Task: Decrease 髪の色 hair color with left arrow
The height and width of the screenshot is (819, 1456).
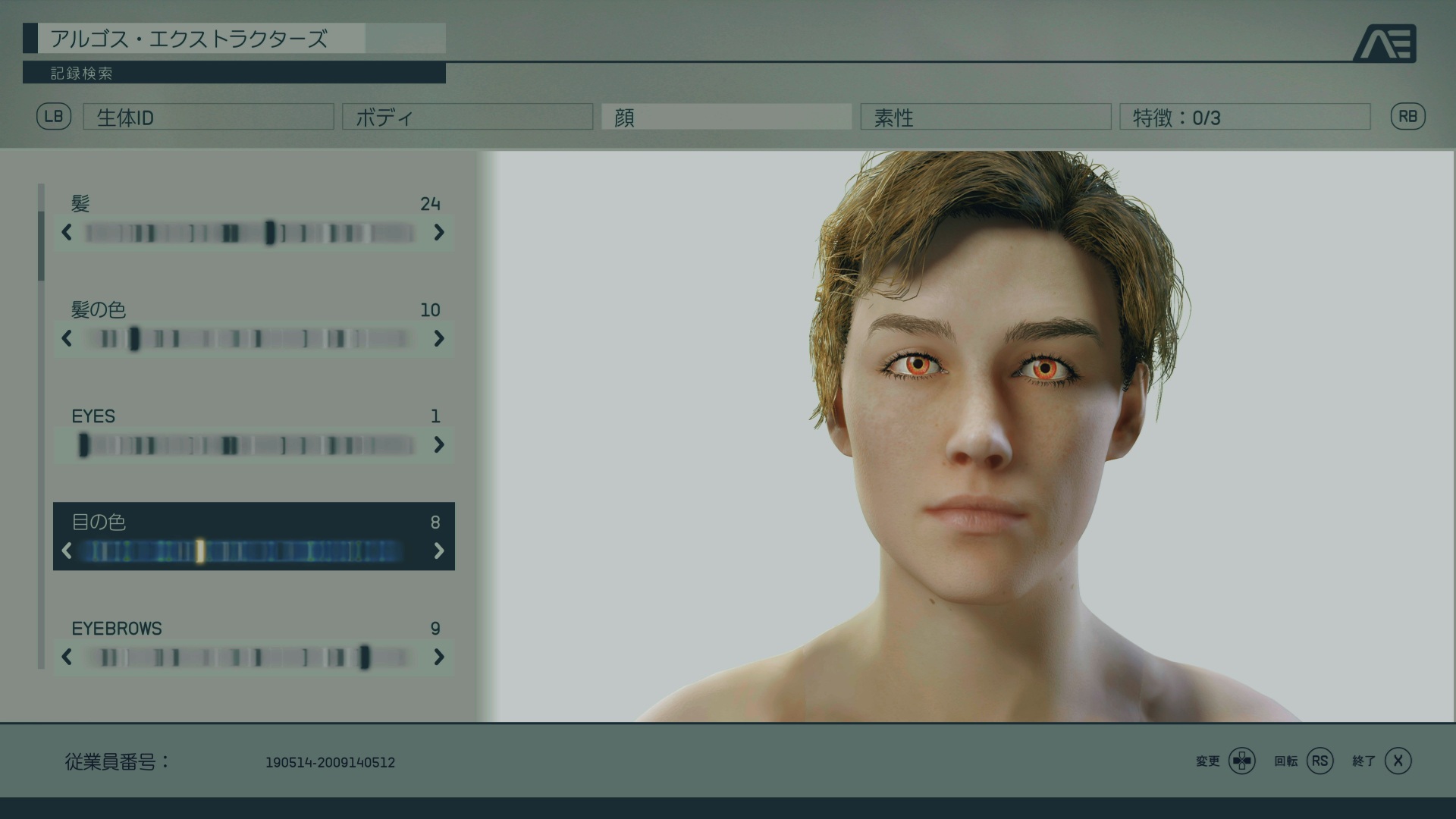Action: click(67, 339)
